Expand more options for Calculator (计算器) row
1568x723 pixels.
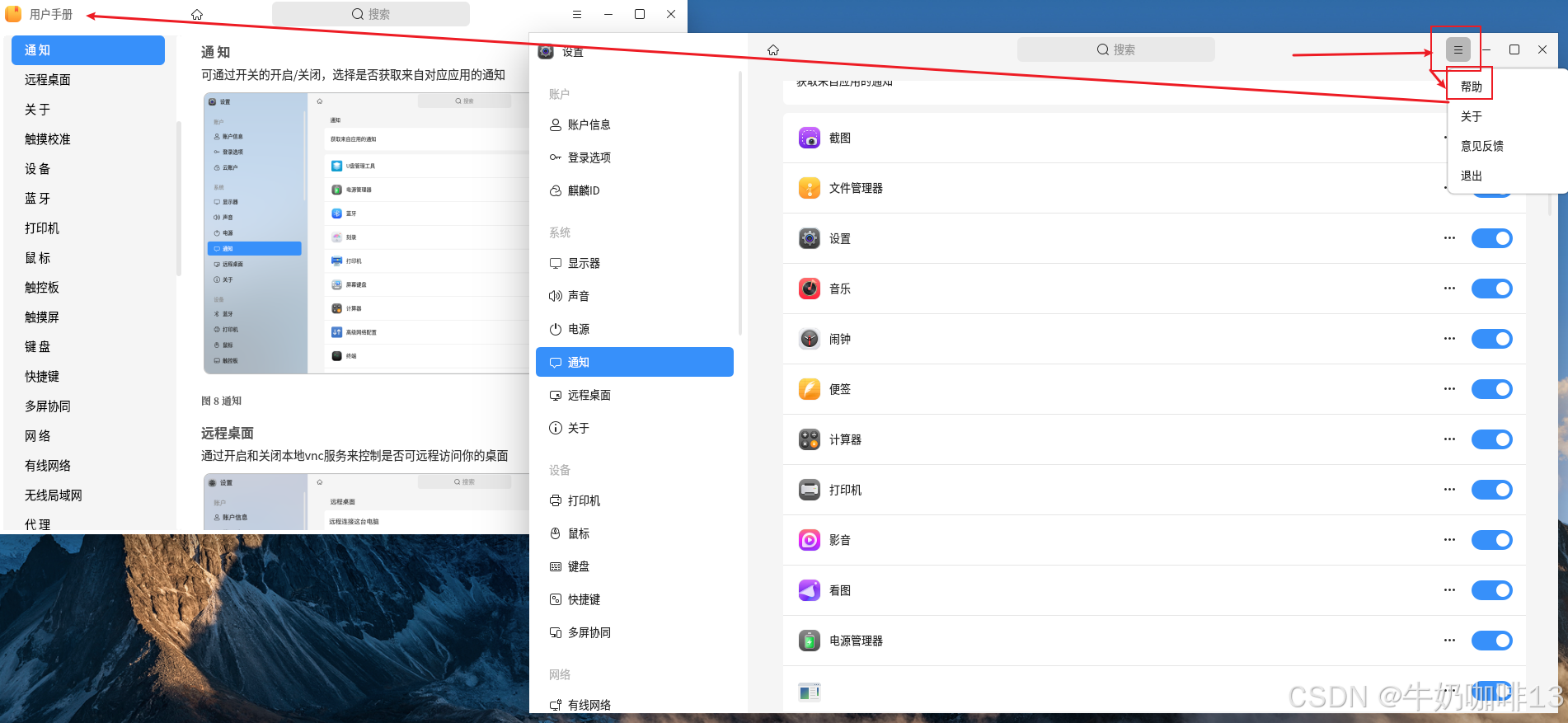pyautogui.click(x=1449, y=439)
